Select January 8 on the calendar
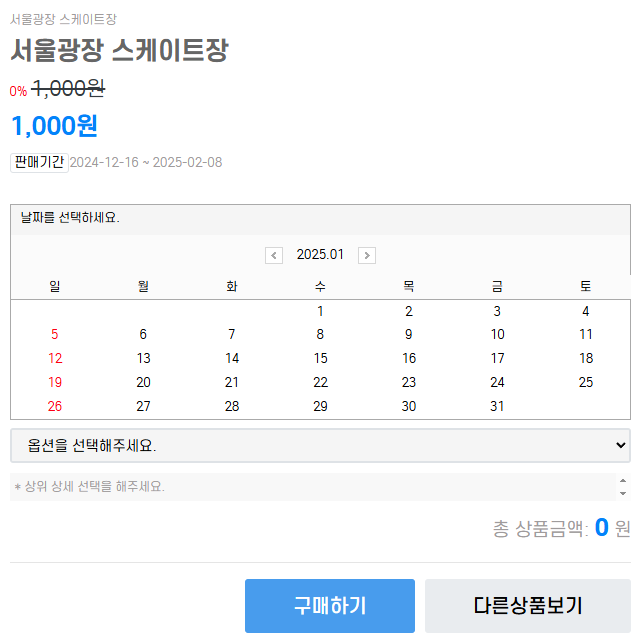This screenshot has height=642, width=637. point(320,335)
